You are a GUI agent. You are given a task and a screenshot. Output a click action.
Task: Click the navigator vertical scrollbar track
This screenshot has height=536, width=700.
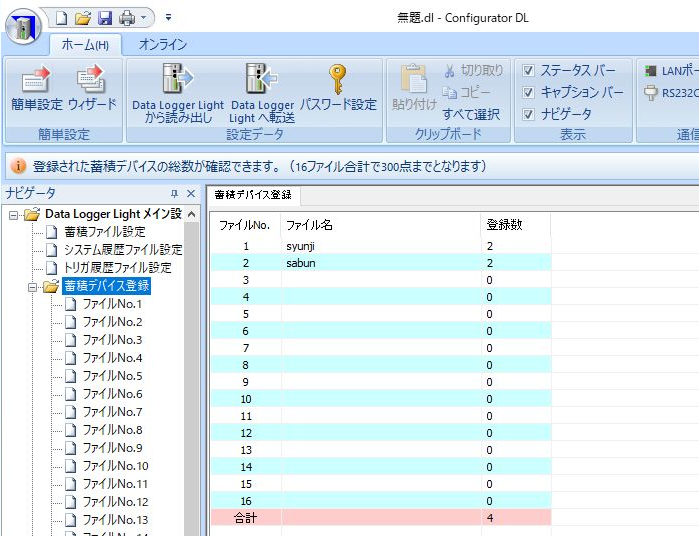pyautogui.click(x=192, y=379)
